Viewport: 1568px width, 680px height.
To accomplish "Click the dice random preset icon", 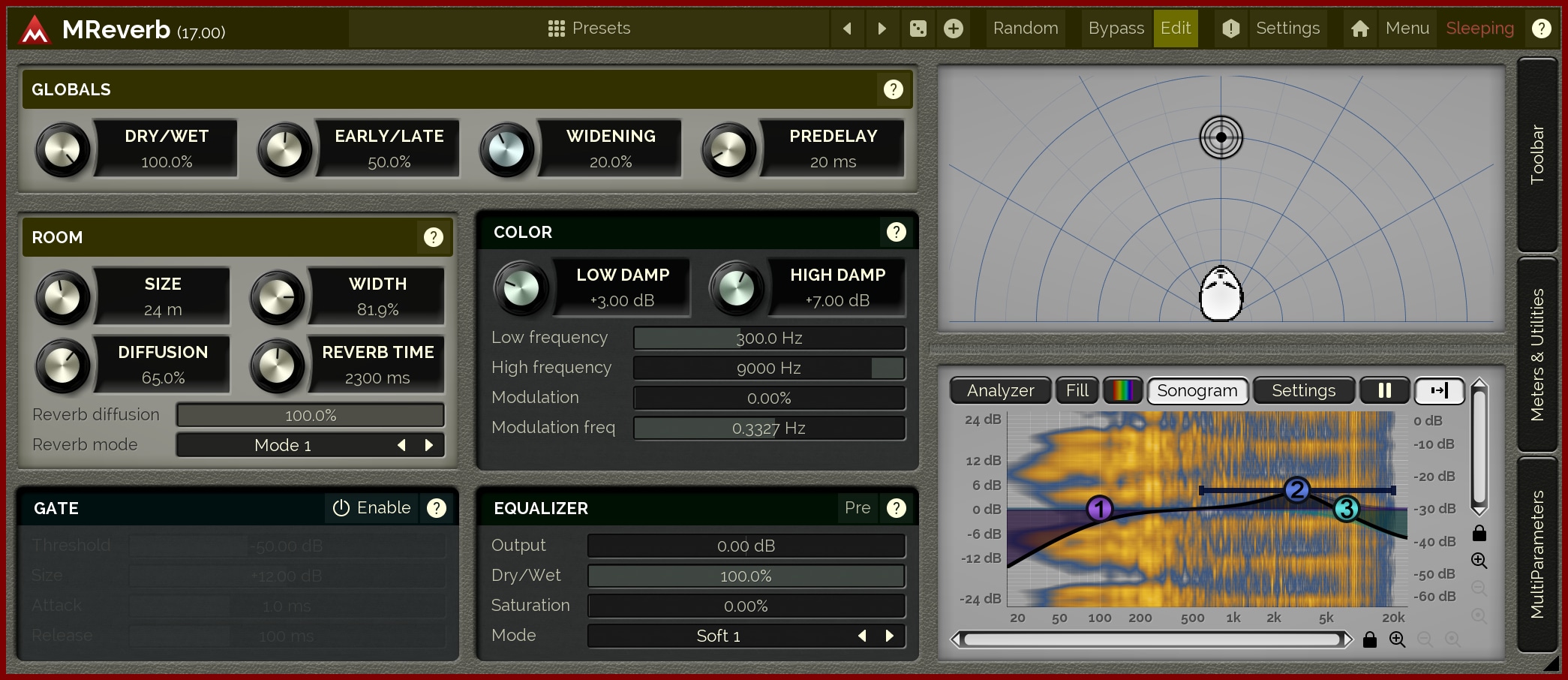I will (x=918, y=29).
